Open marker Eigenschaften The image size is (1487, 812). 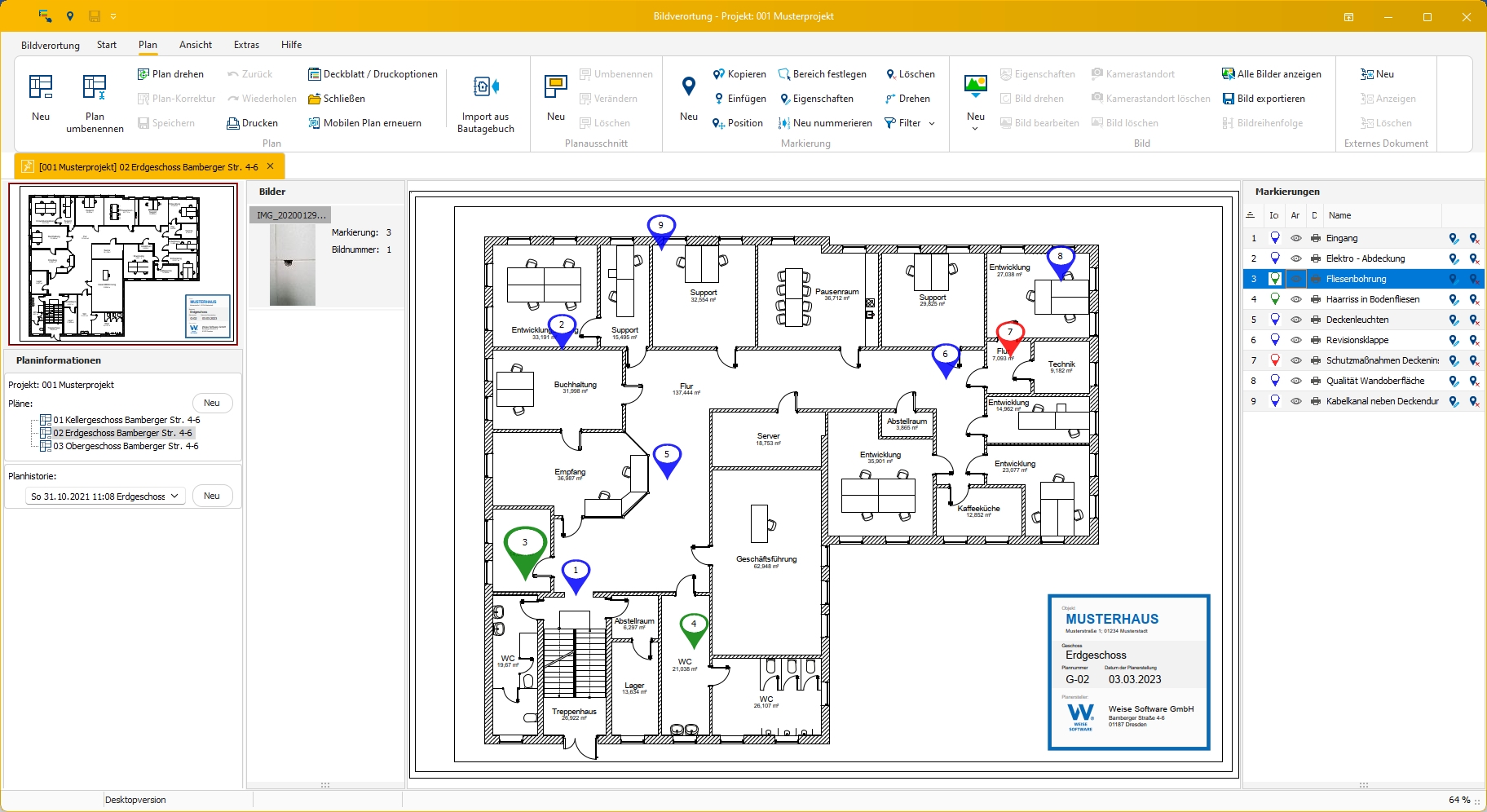point(816,99)
